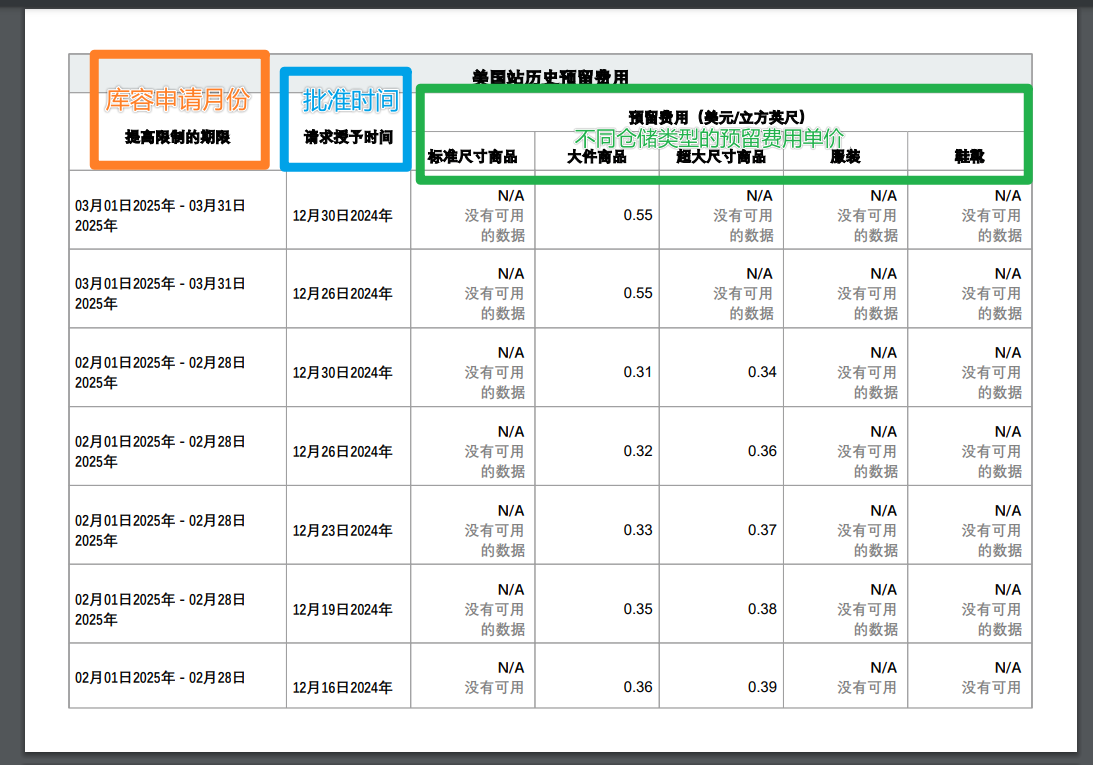Select the 0.34 fee value

(762, 372)
